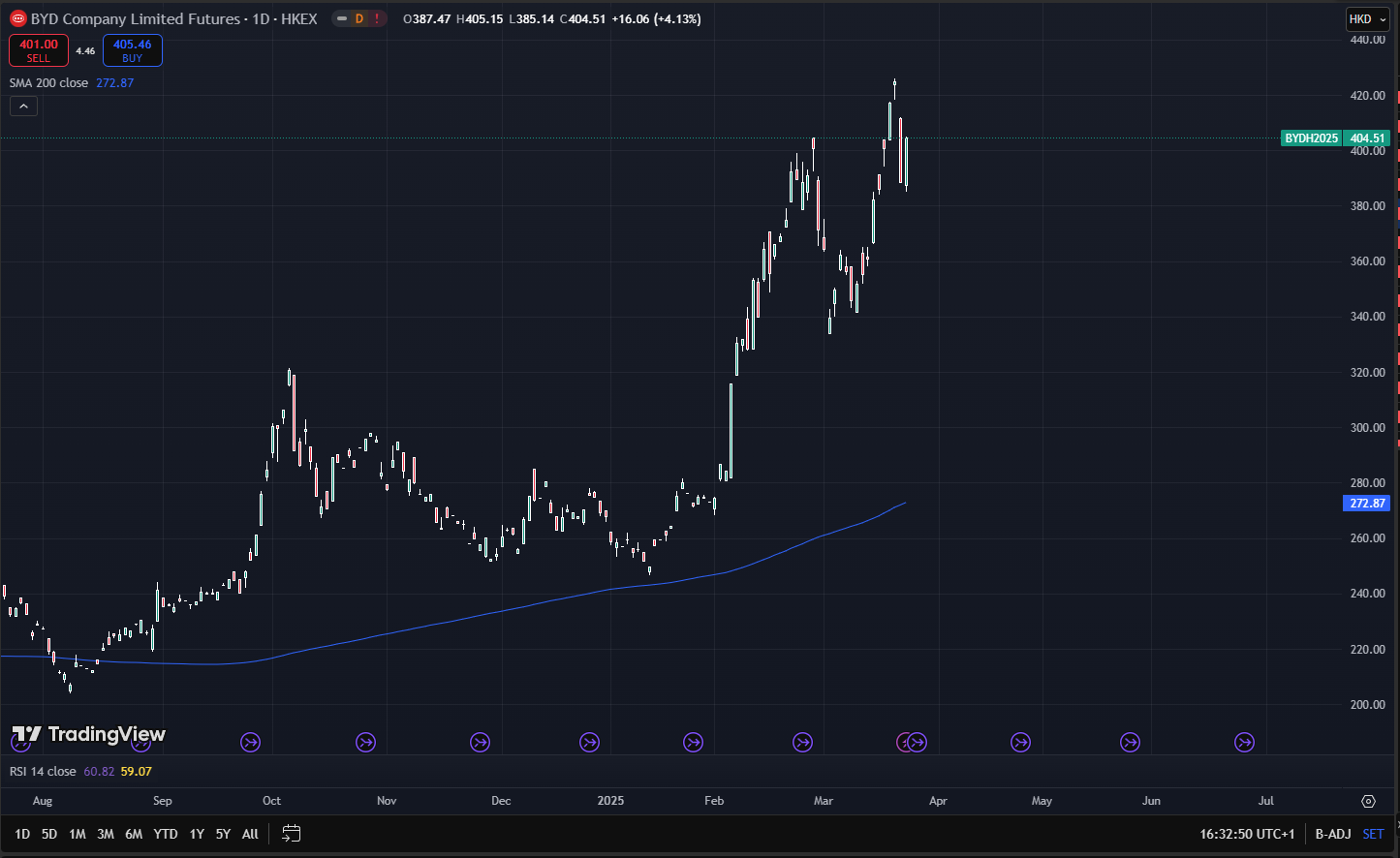Open symbol search via BYD Company Limited Futures title
This screenshot has width=1400, height=858.
136,18
